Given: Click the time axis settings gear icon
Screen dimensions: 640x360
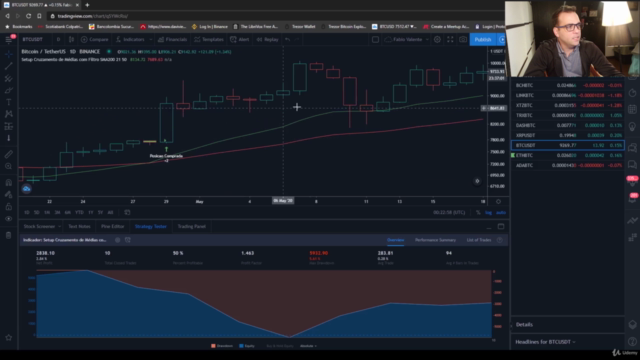Looking at the screenshot, I should point(498,202).
